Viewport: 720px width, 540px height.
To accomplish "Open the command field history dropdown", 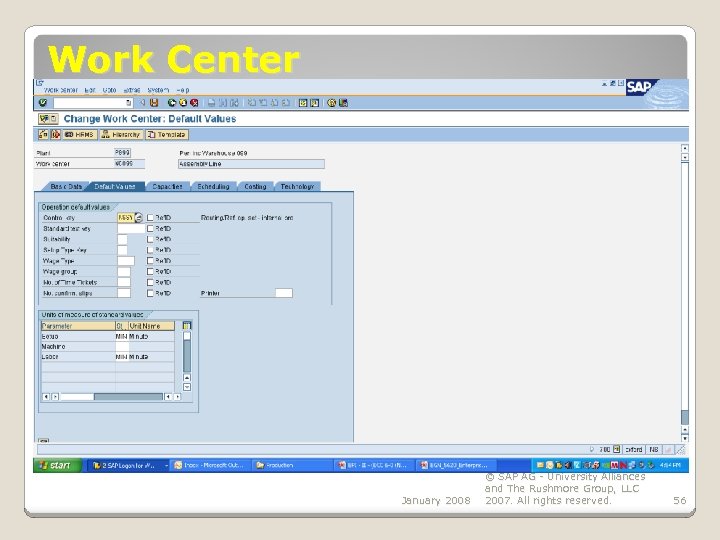I will pyautogui.click(x=129, y=103).
